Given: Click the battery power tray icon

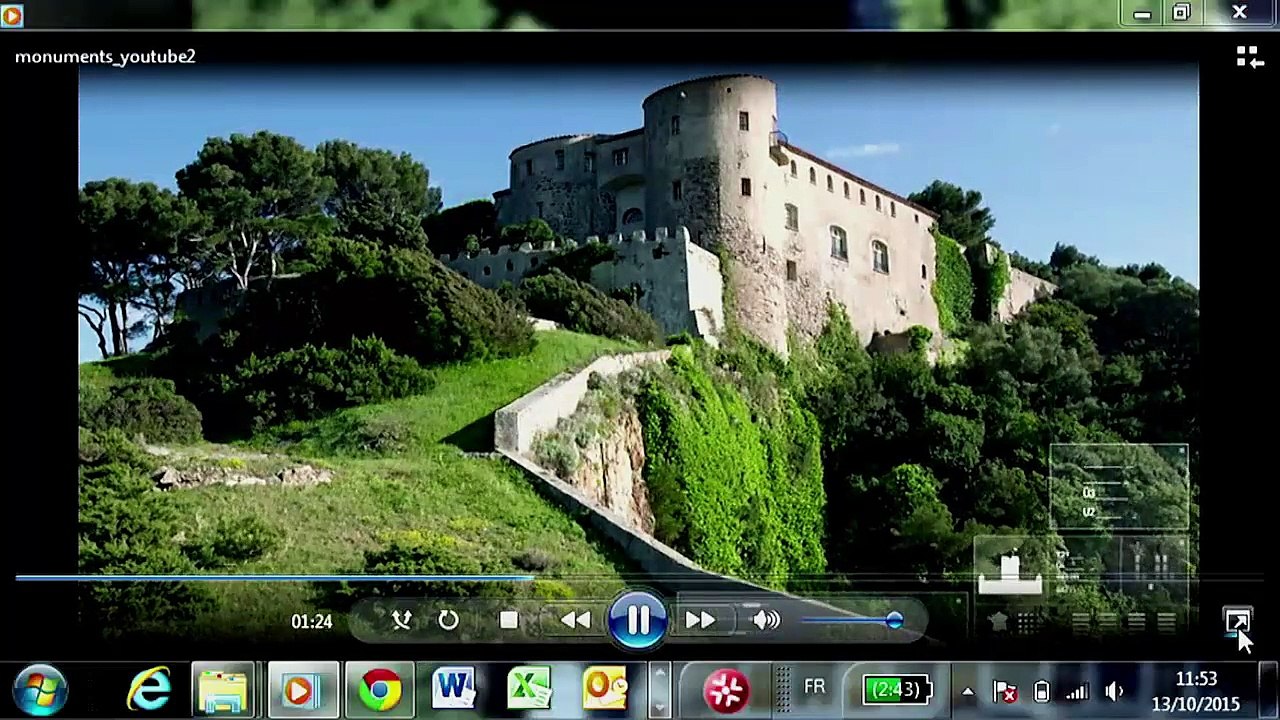Looking at the screenshot, I should pos(1041,691).
